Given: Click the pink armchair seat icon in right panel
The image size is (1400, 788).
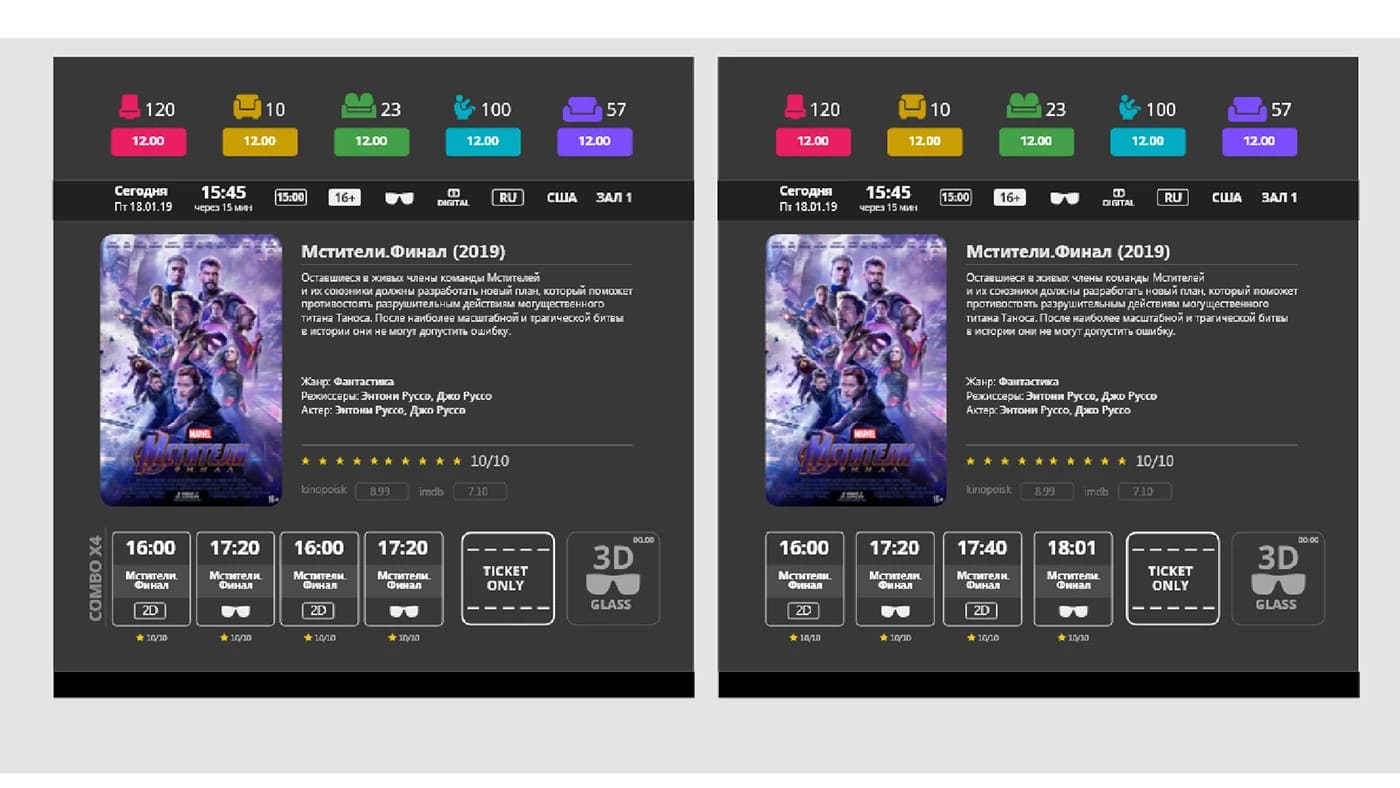Looking at the screenshot, I should [794, 107].
